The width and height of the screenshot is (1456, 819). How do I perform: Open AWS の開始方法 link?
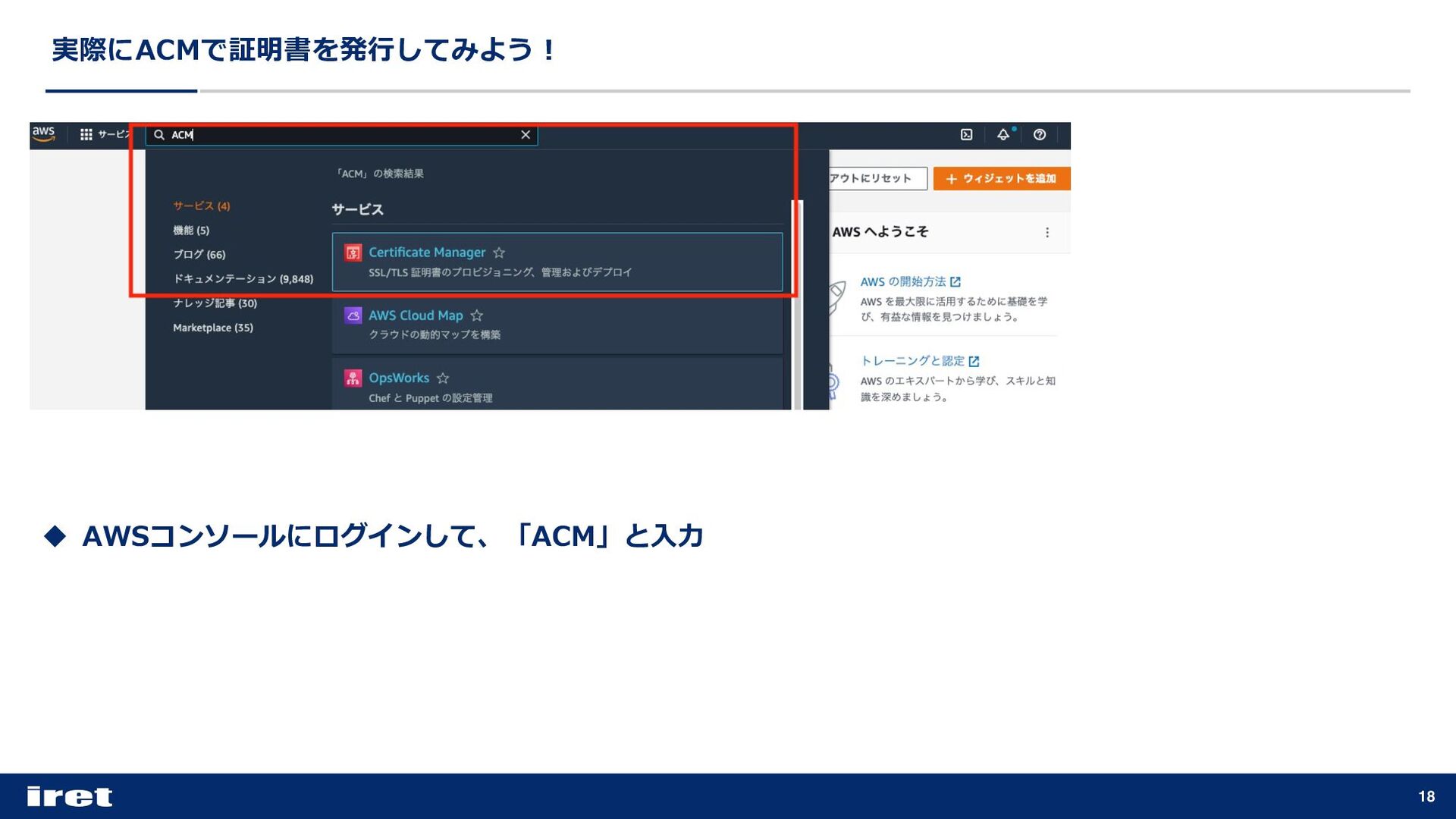click(903, 281)
